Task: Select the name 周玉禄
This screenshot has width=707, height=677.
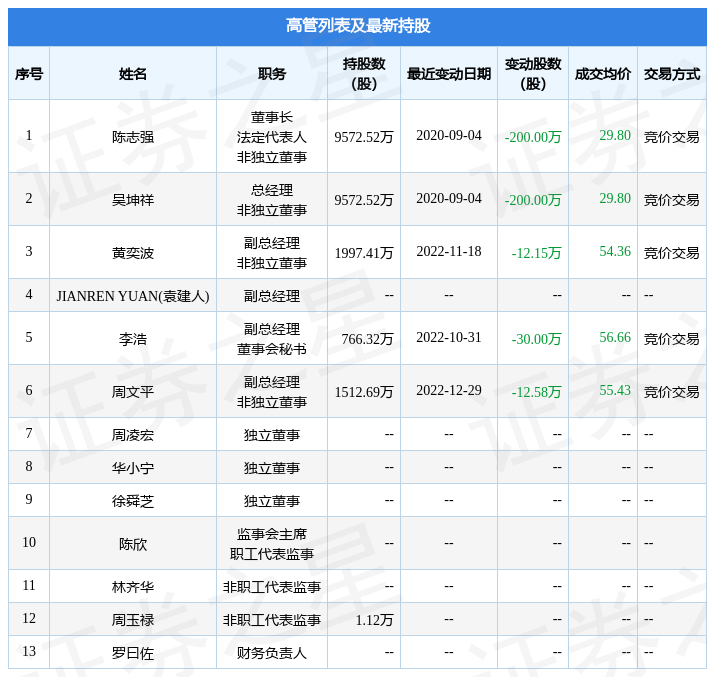Action: click(133, 620)
